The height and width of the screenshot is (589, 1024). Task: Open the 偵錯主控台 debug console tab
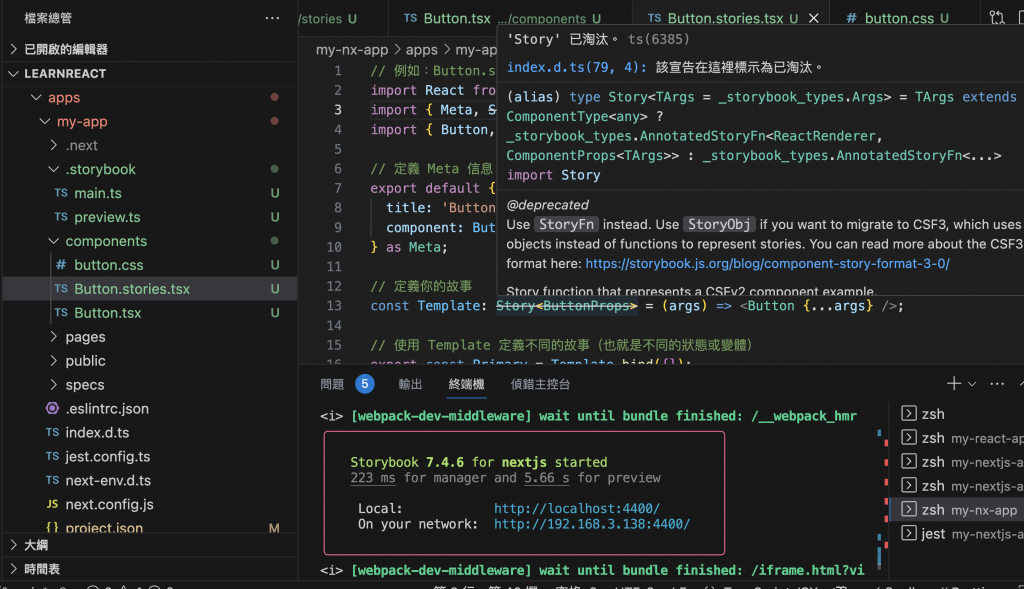point(540,384)
